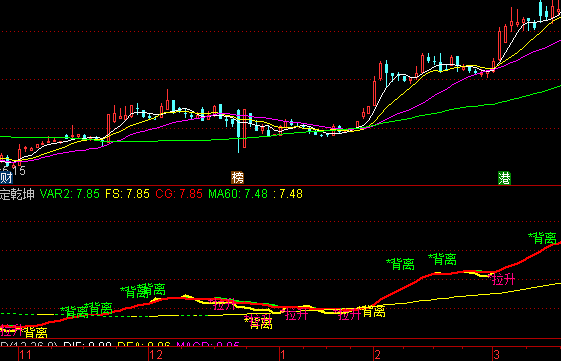Image resolution: width=561 pixels, height=361 pixels.
Task: Select the month 12 timeline marker
Action: (x=156, y=355)
